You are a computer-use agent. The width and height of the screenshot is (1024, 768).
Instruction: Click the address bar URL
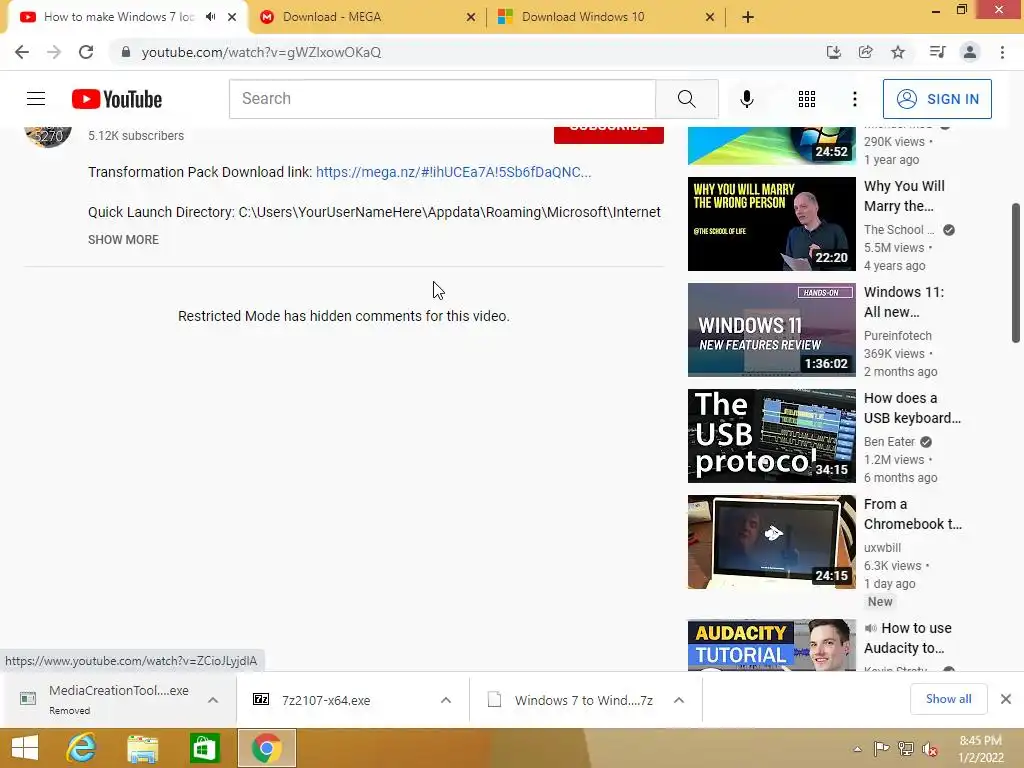261,52
